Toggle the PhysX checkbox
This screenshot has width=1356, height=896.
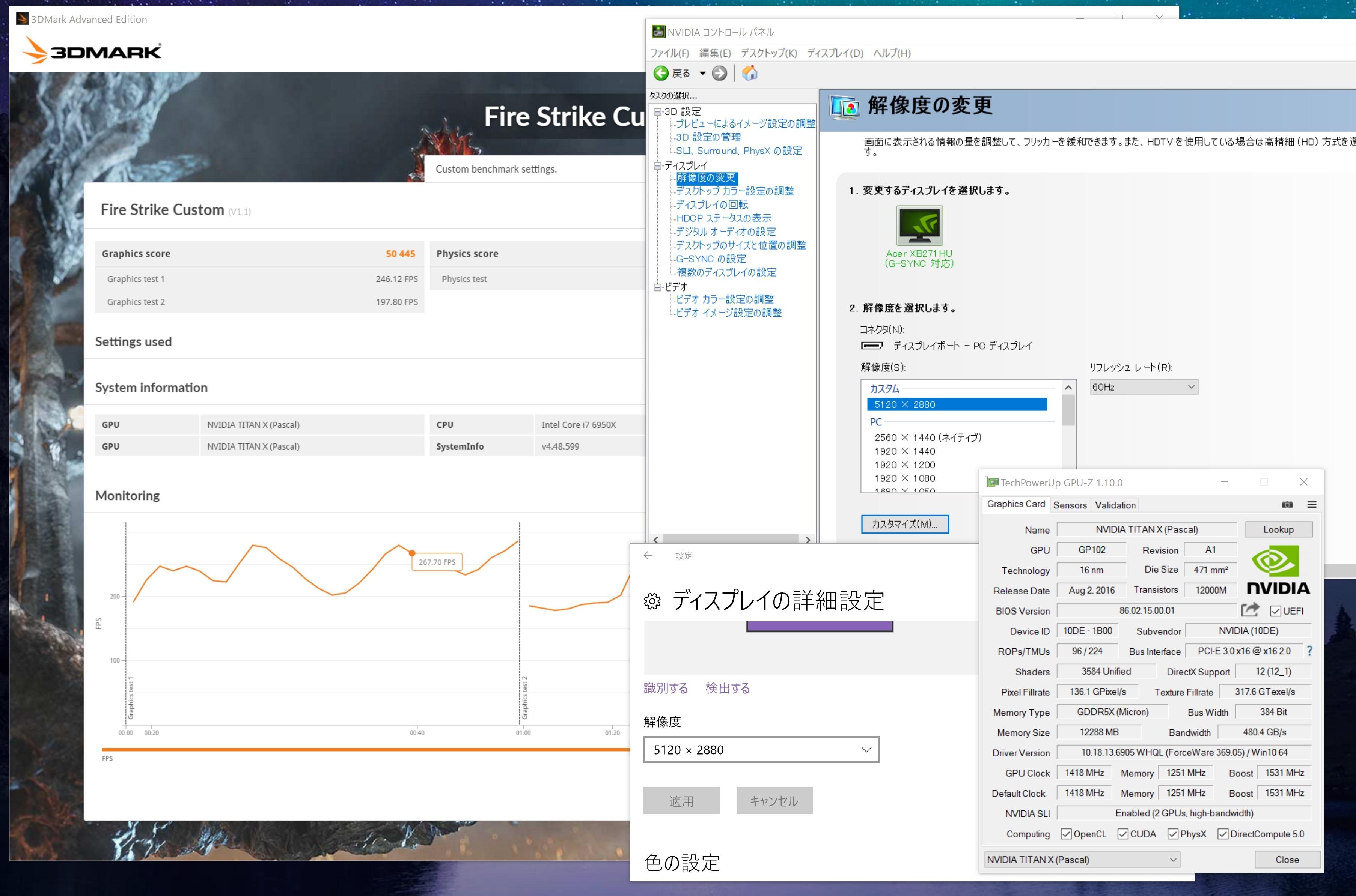point(1172,834)
